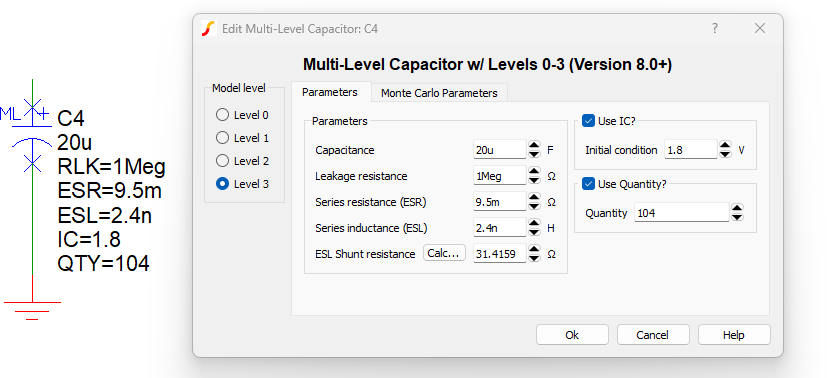Confirm the dialog with Ok button
The image size is (827, 378).
[x=572, y=335]
